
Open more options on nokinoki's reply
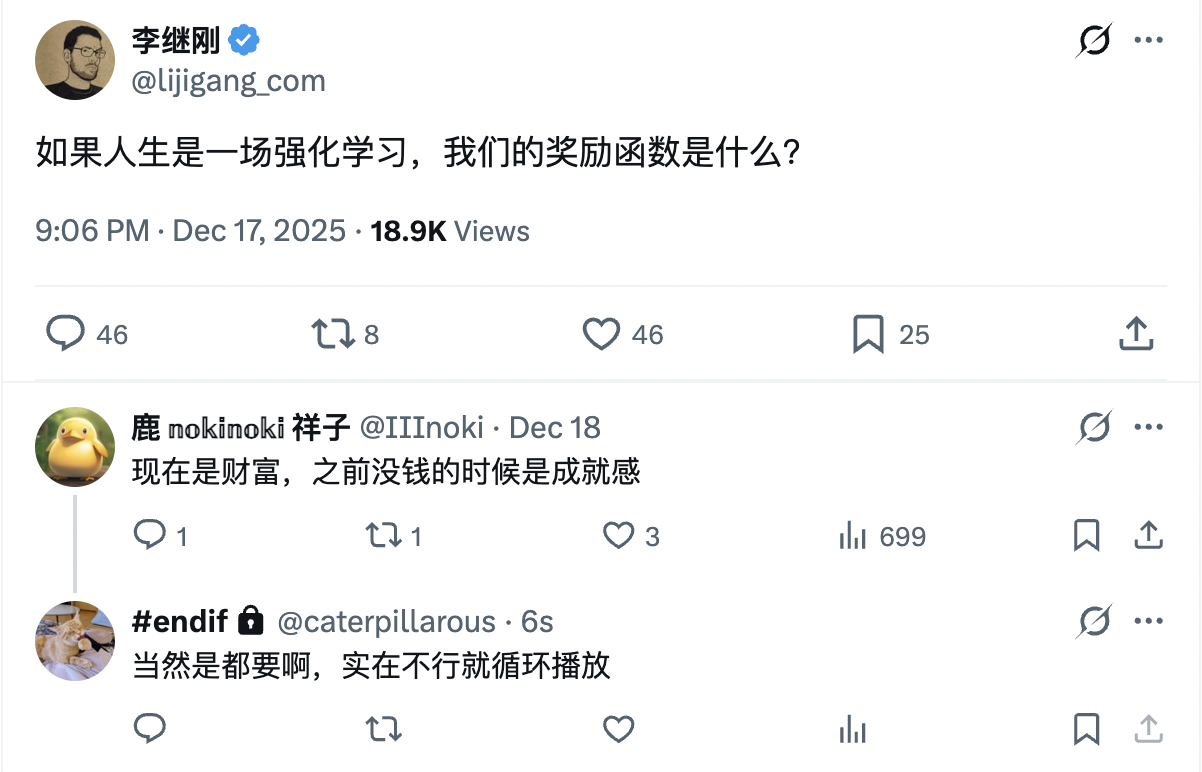pyautogui.click(x=1147, y=428)
